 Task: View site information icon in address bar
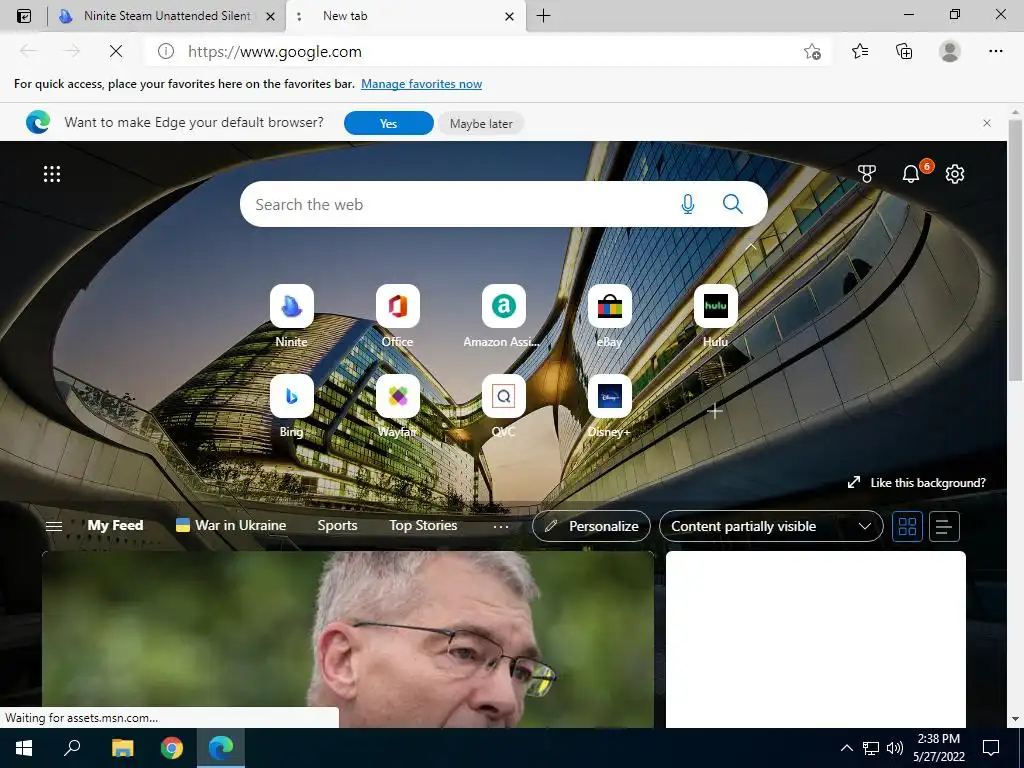click(x=166, y=51)
